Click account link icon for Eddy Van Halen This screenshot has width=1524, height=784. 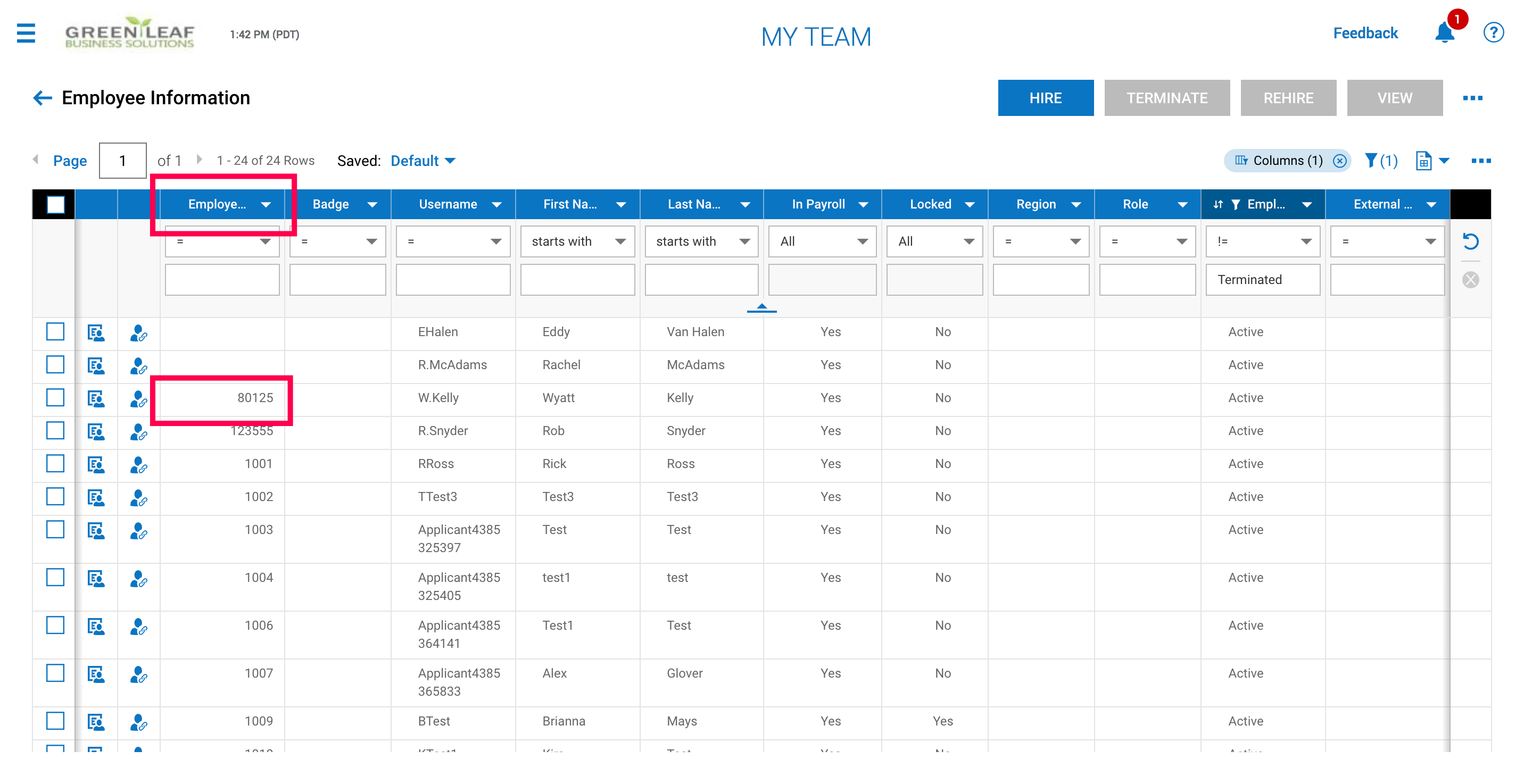tap(138, 333)
